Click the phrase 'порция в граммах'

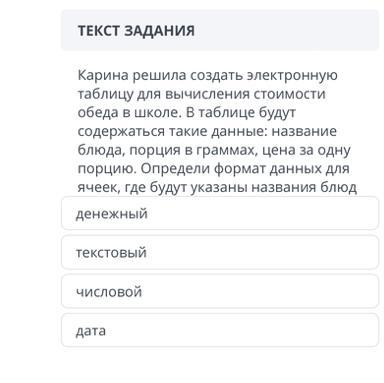point(192,150)
